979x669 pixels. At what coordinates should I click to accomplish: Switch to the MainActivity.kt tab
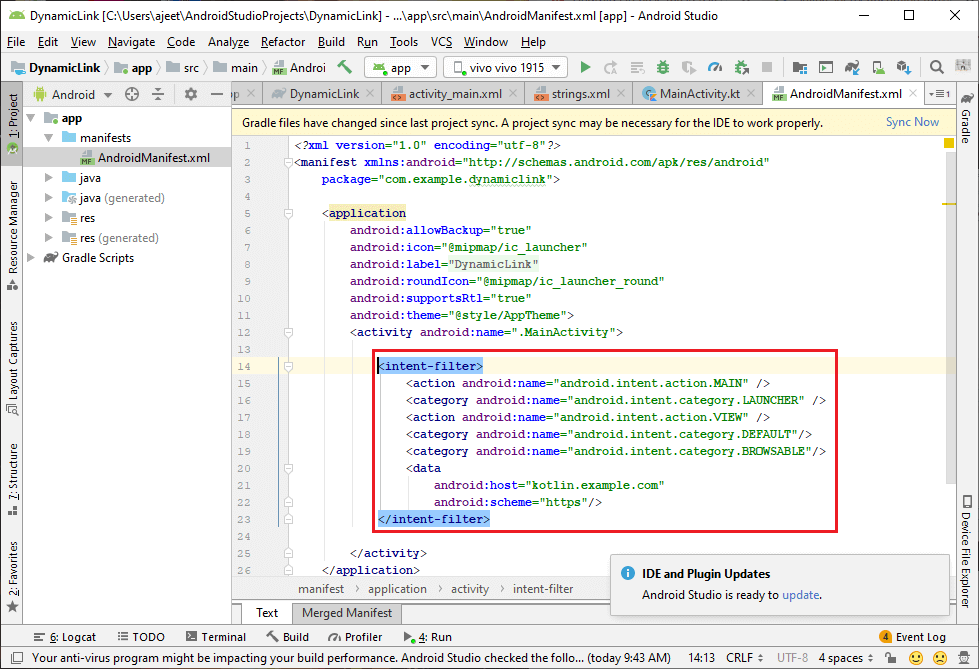(x=699, y=94)
